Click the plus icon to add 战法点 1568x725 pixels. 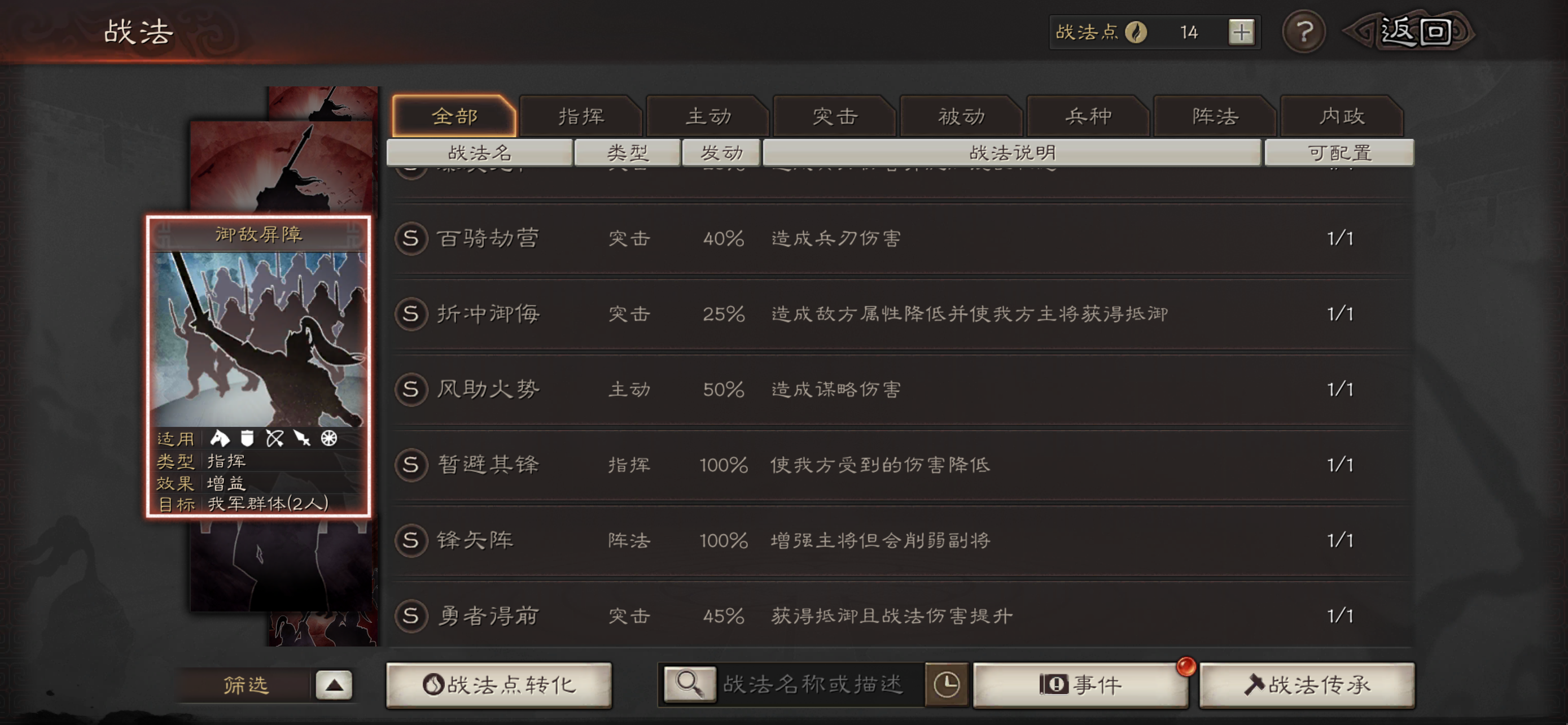pyautogui.click(x=1241, y=32)
